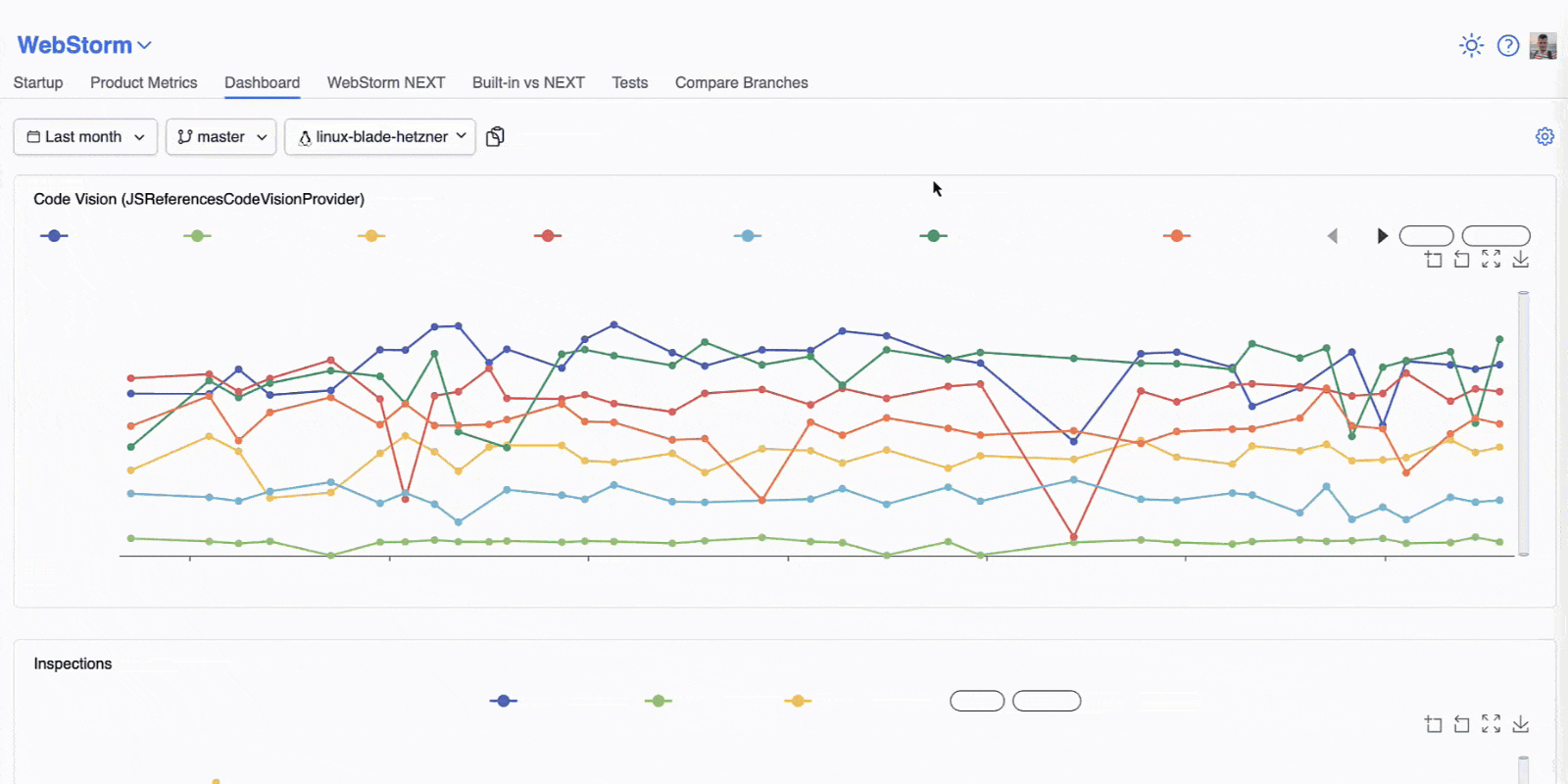Viewport: 1568px width, 784px height.
Task: Activate zoom select tool on Code Vision chart
Action: [x=1434, y=259]
